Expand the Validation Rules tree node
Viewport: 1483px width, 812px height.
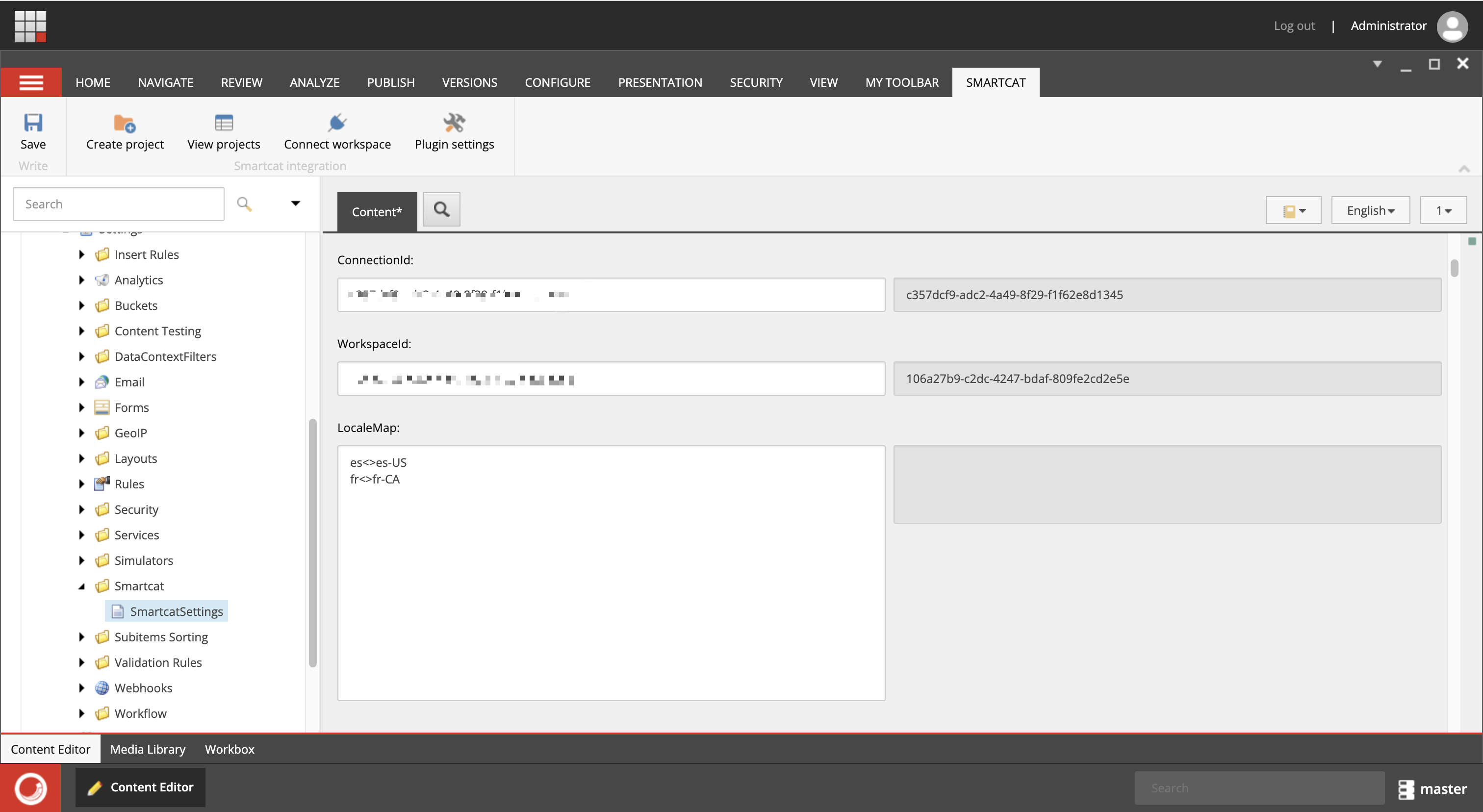click(x=81, y=662)
